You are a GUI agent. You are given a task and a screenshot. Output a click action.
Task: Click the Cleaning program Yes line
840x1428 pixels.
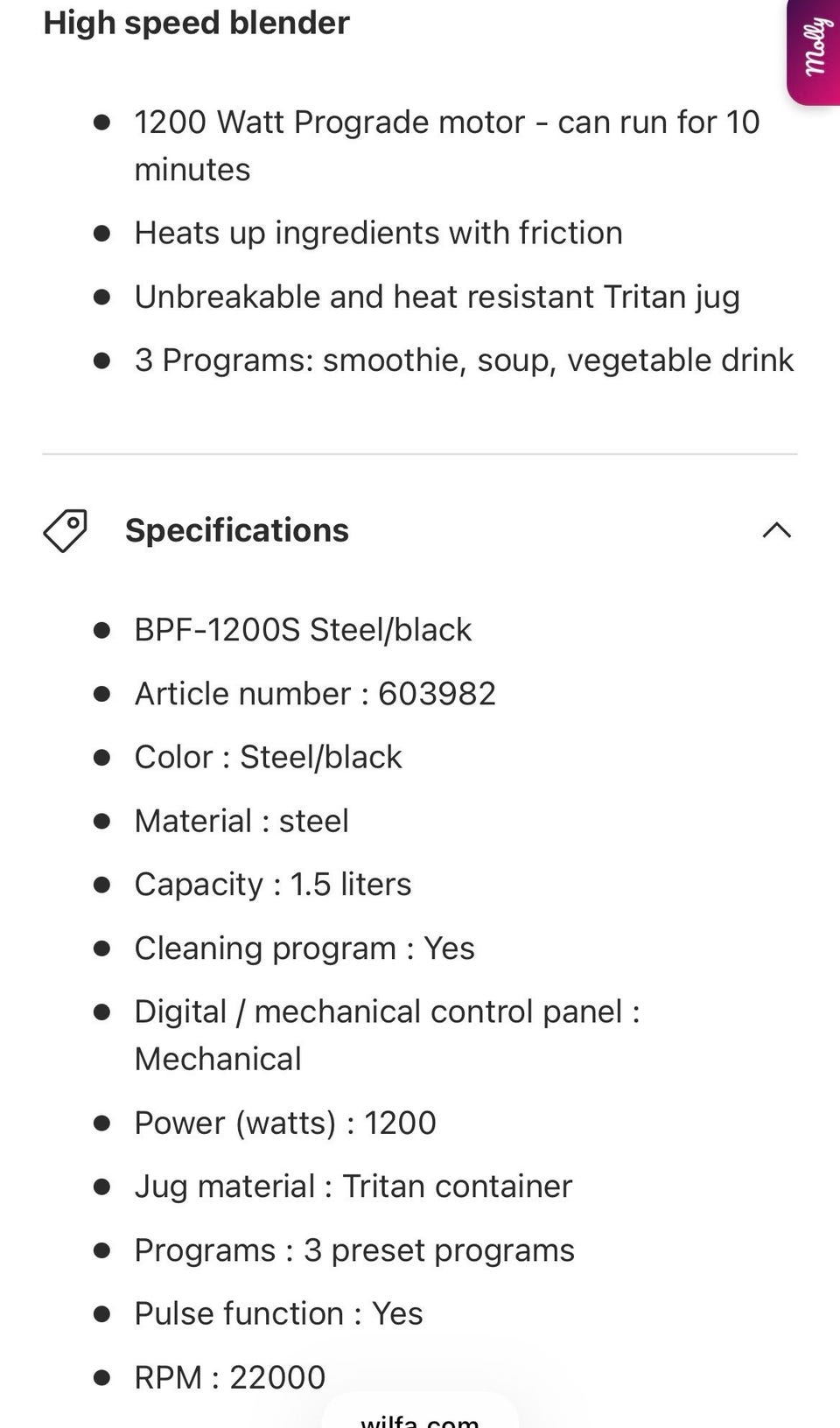304,948
